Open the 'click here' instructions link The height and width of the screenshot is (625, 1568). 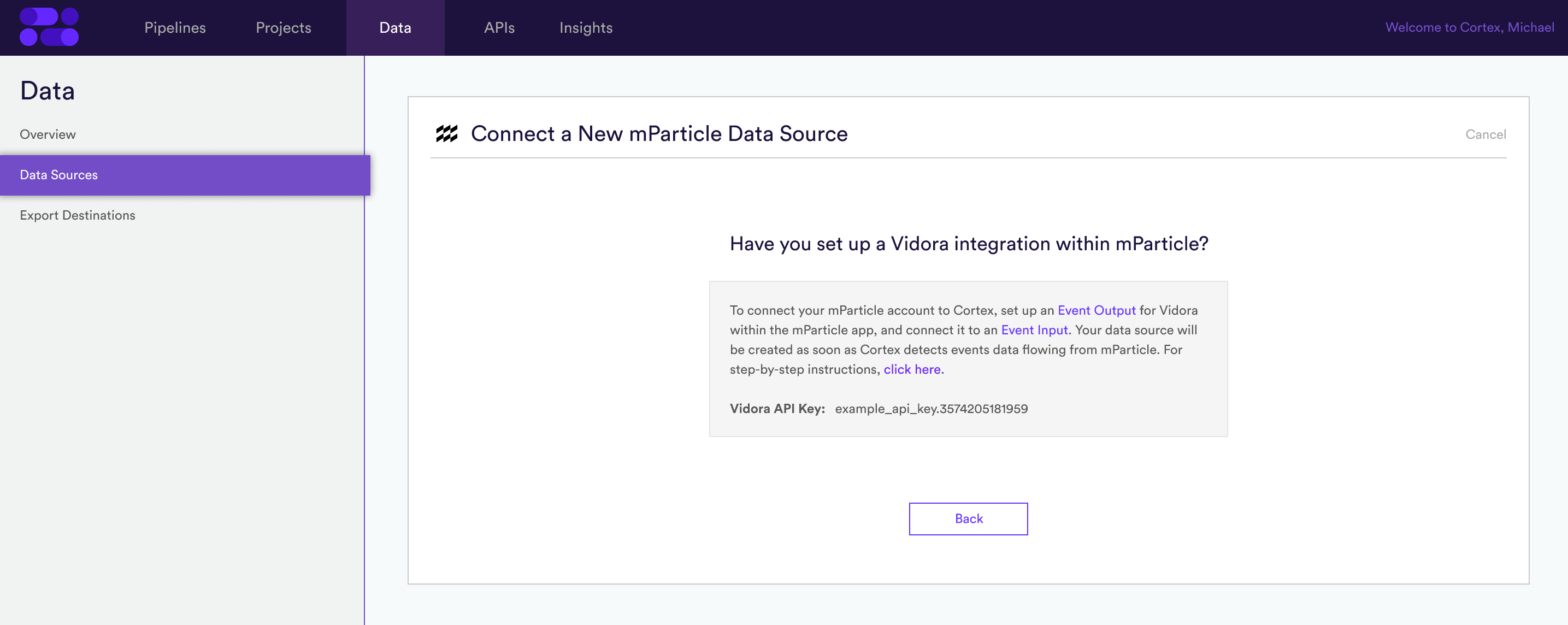(x=912, y=369)
